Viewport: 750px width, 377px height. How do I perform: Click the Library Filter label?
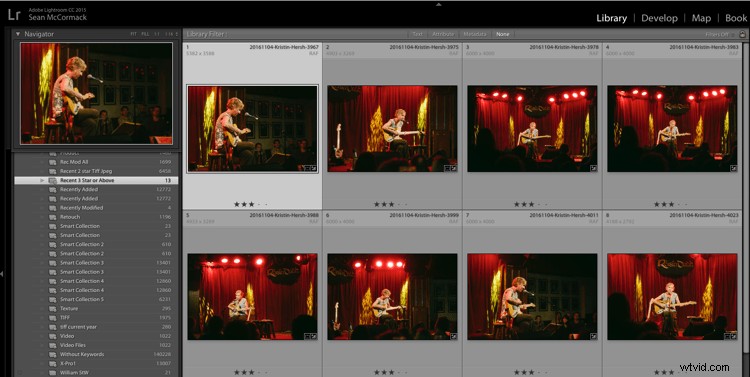206,34
